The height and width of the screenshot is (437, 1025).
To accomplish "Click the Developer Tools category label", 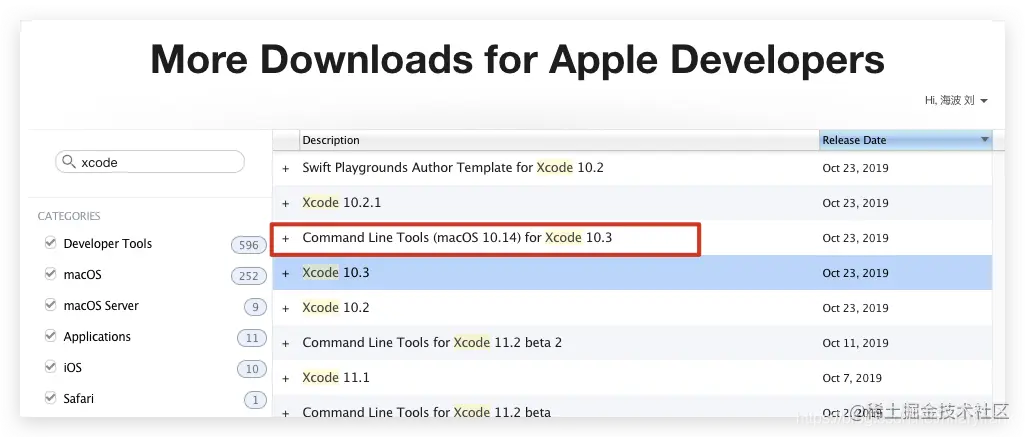I will (x=108, y=244).
